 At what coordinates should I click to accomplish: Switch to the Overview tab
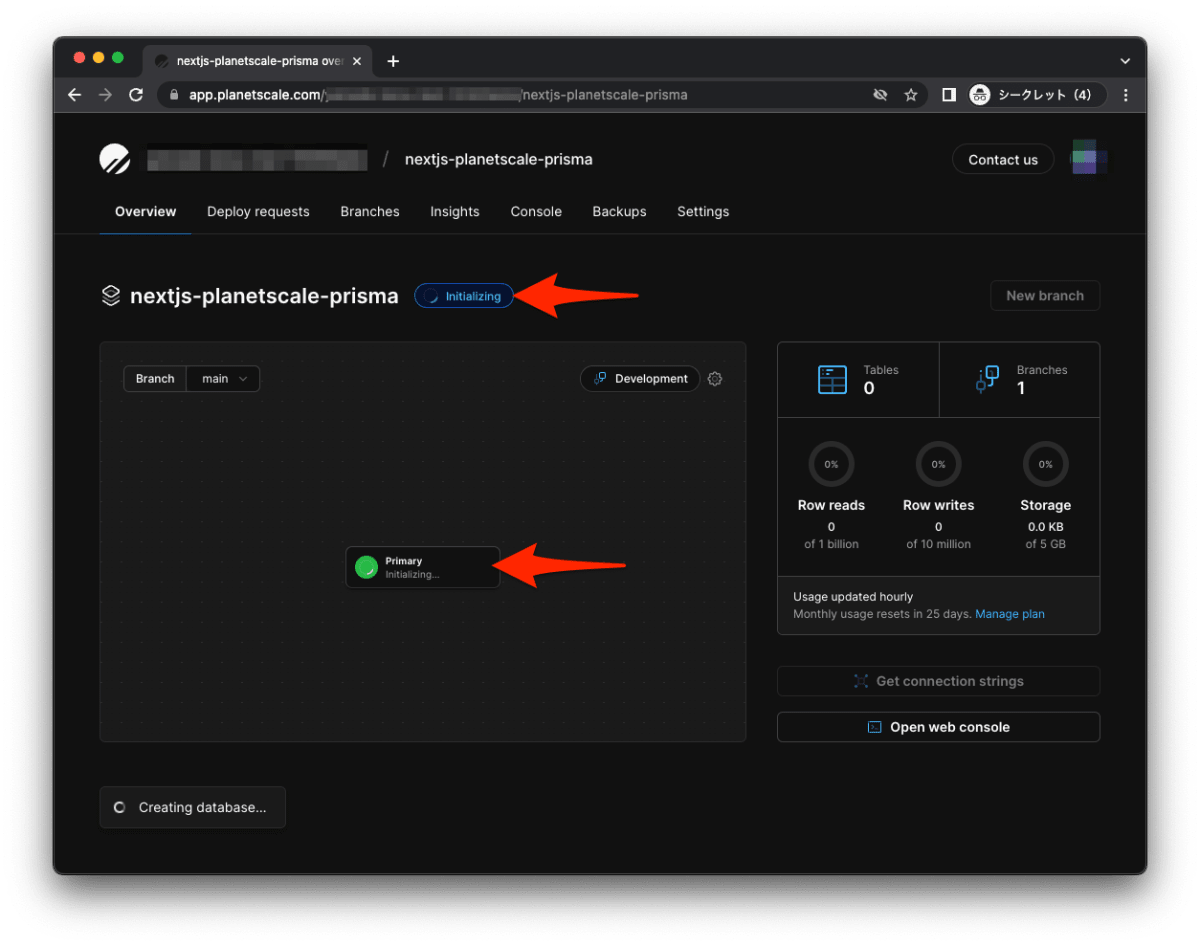coord(145,211)
